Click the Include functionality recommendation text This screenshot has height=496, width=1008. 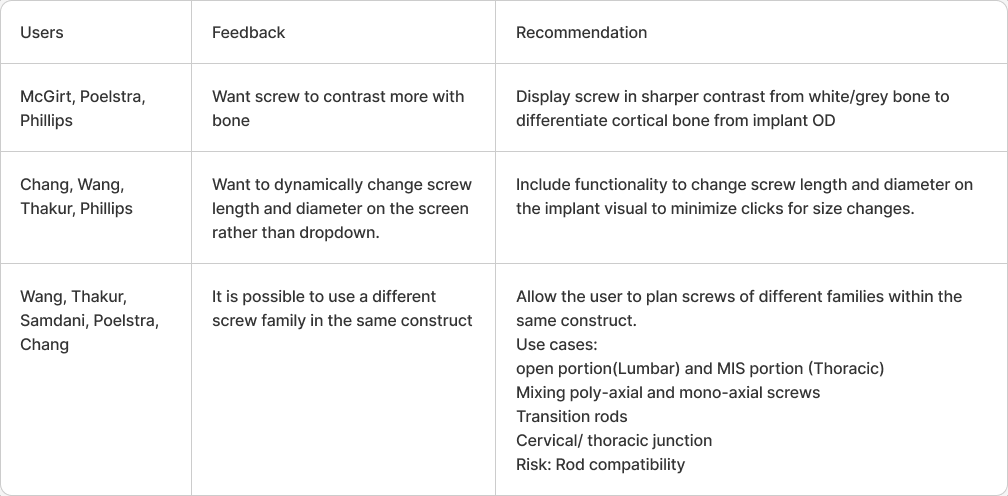[744, 197]
